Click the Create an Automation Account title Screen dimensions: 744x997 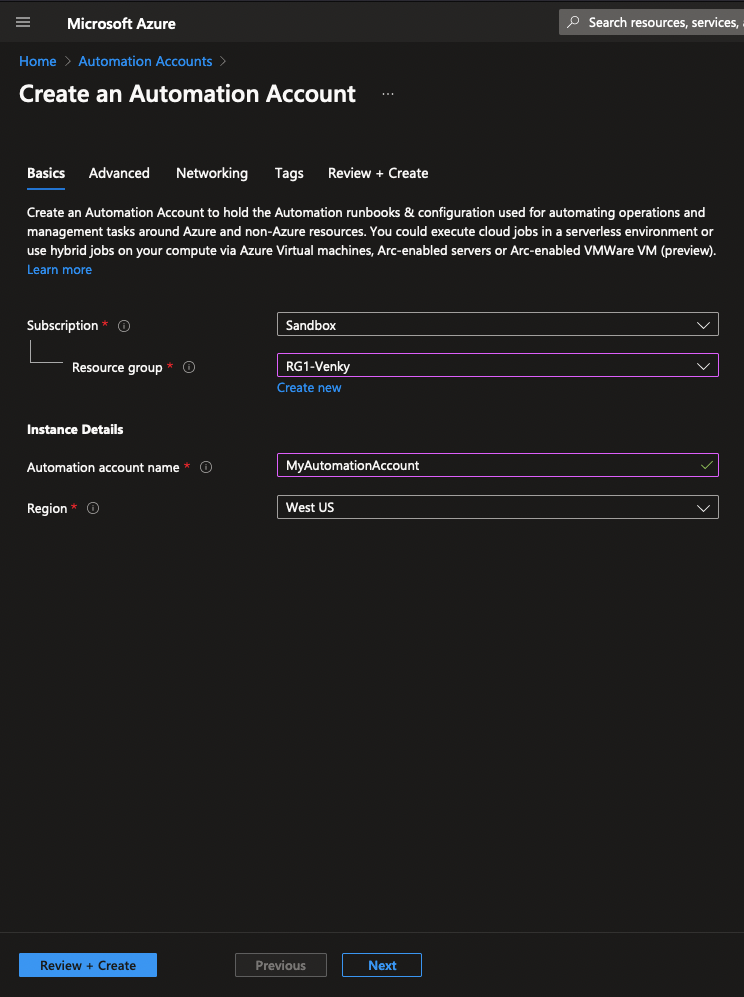click(187, 94)
